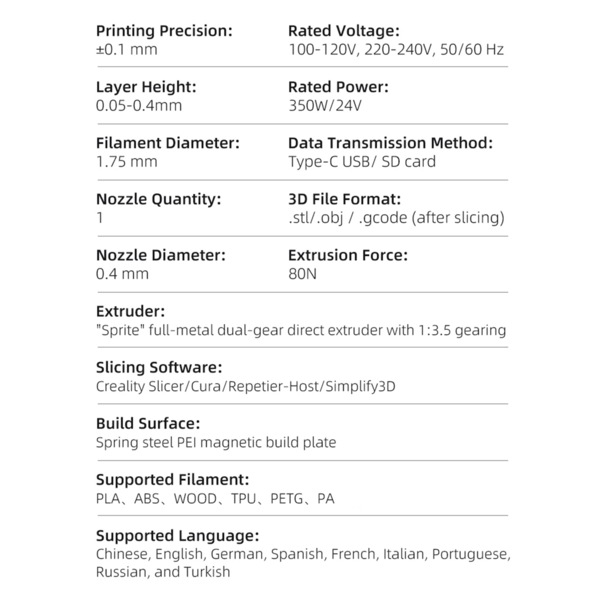Select the ±0.1 mm precision value
Image resolution: width=600 pixels, height=600 pixels.
pyautogui.click(x=127, y=49)
